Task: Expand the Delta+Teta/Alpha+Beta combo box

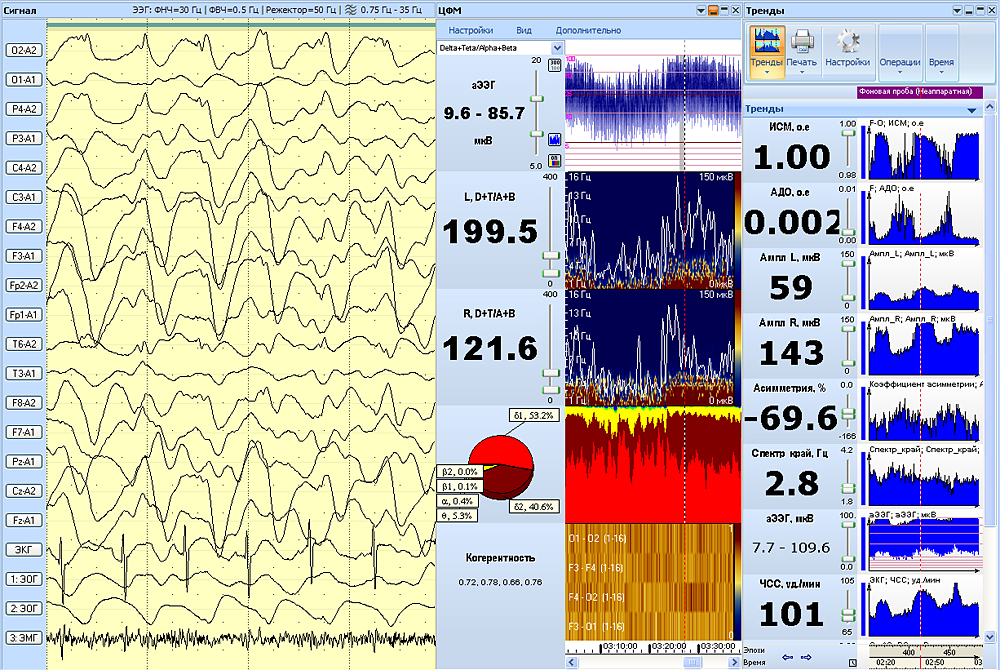Action: 557,48
